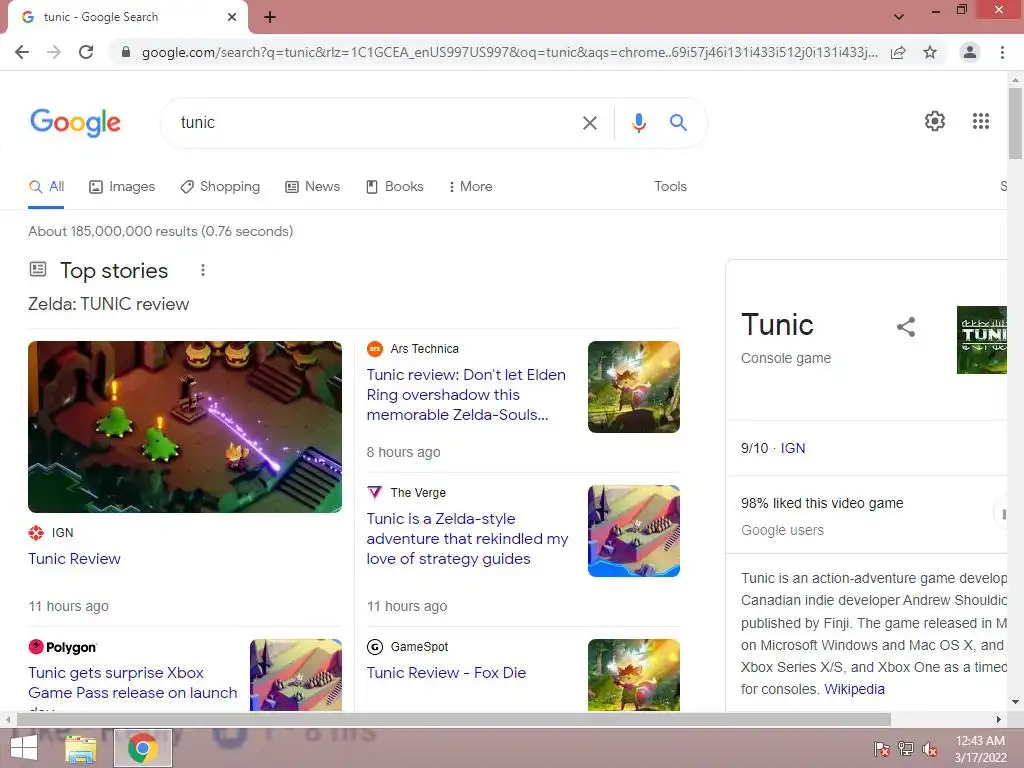The image size is (1024, 768).
Task: Open The Verge Zelda-style adventure article
Action: (x=468, y=539)
